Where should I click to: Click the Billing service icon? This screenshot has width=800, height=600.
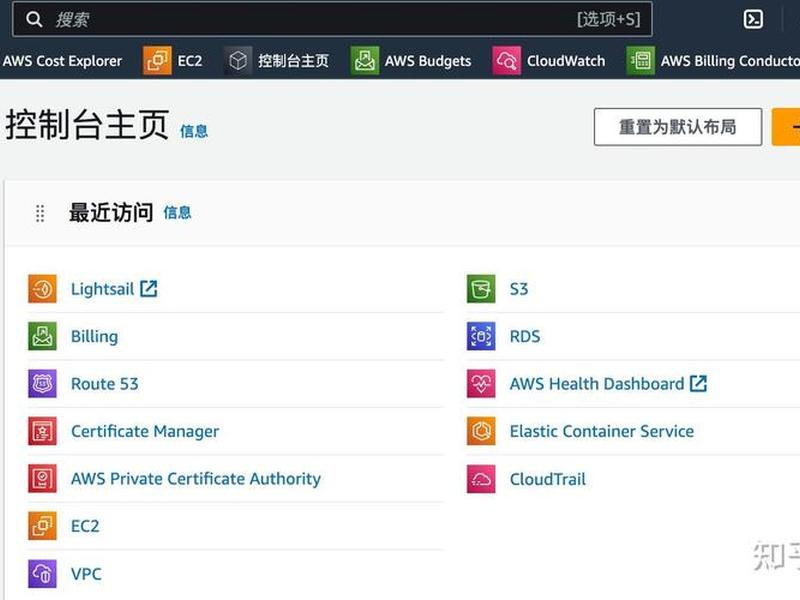42,336
